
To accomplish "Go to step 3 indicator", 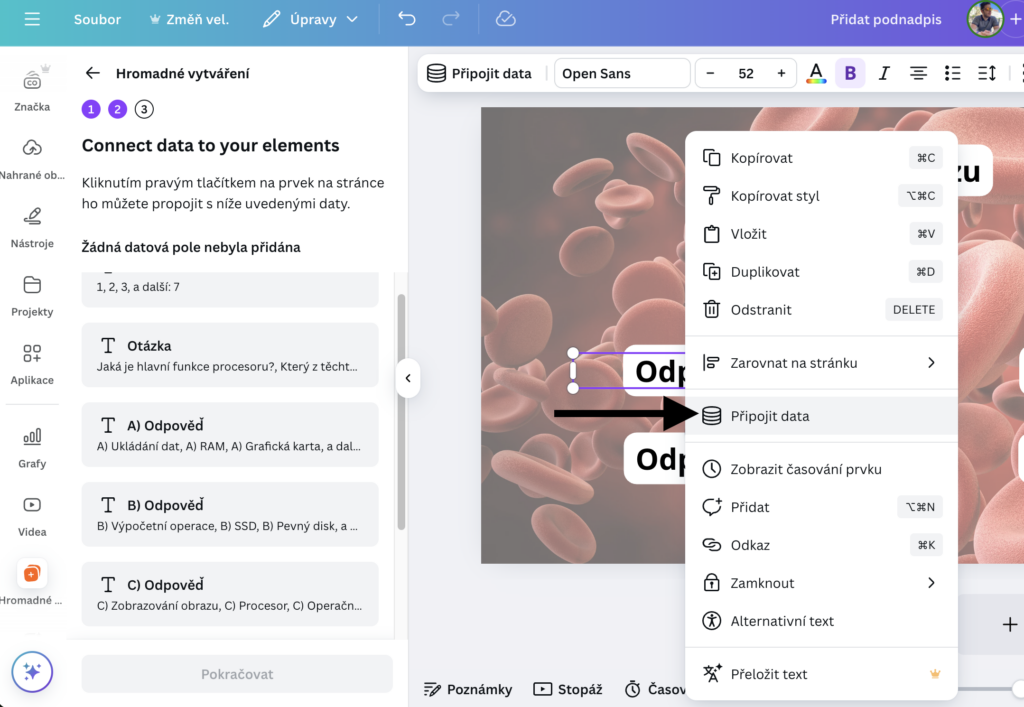I will tap(144, 109).
